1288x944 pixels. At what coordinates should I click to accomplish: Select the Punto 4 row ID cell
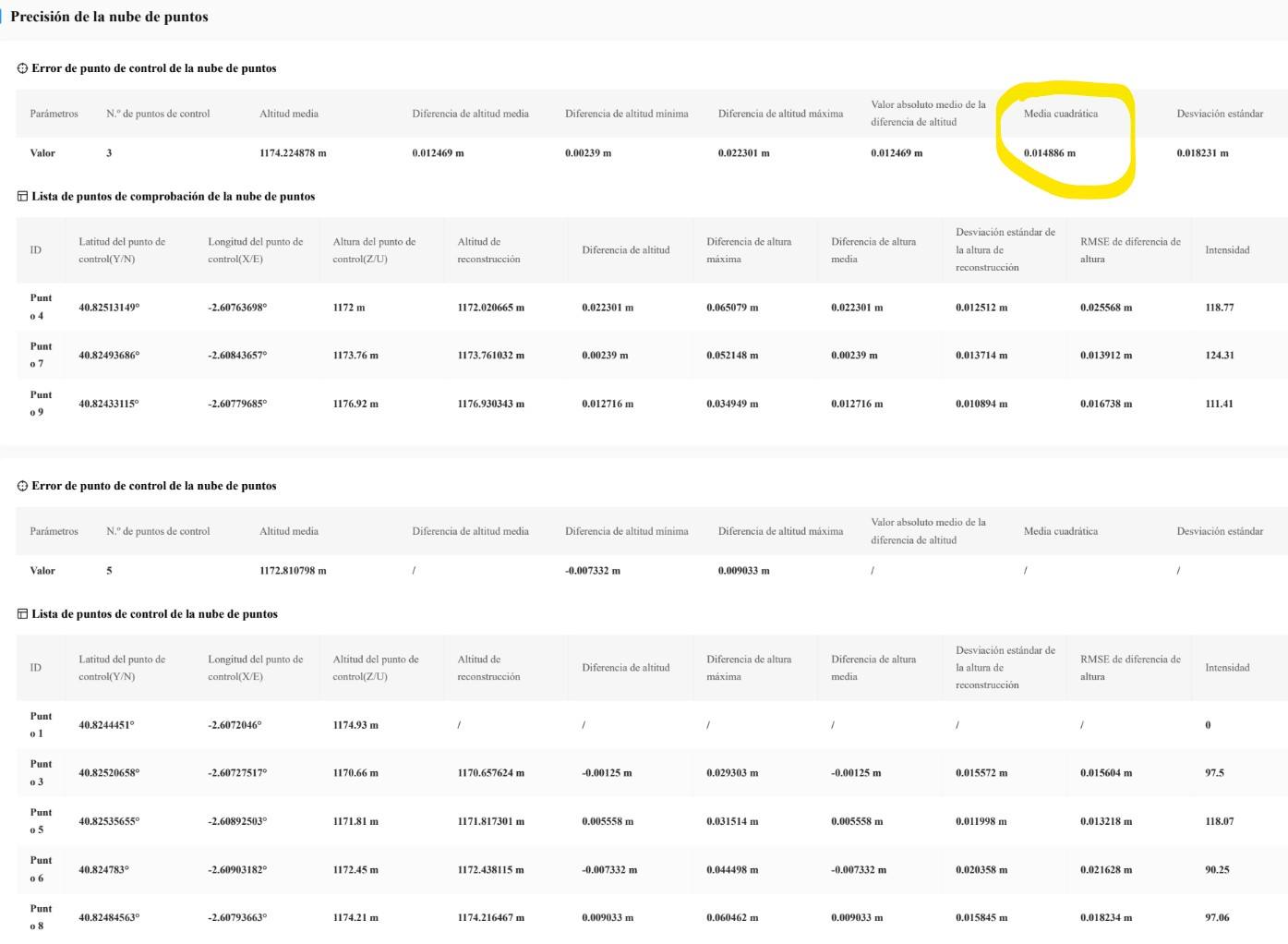tap(41, 307)
